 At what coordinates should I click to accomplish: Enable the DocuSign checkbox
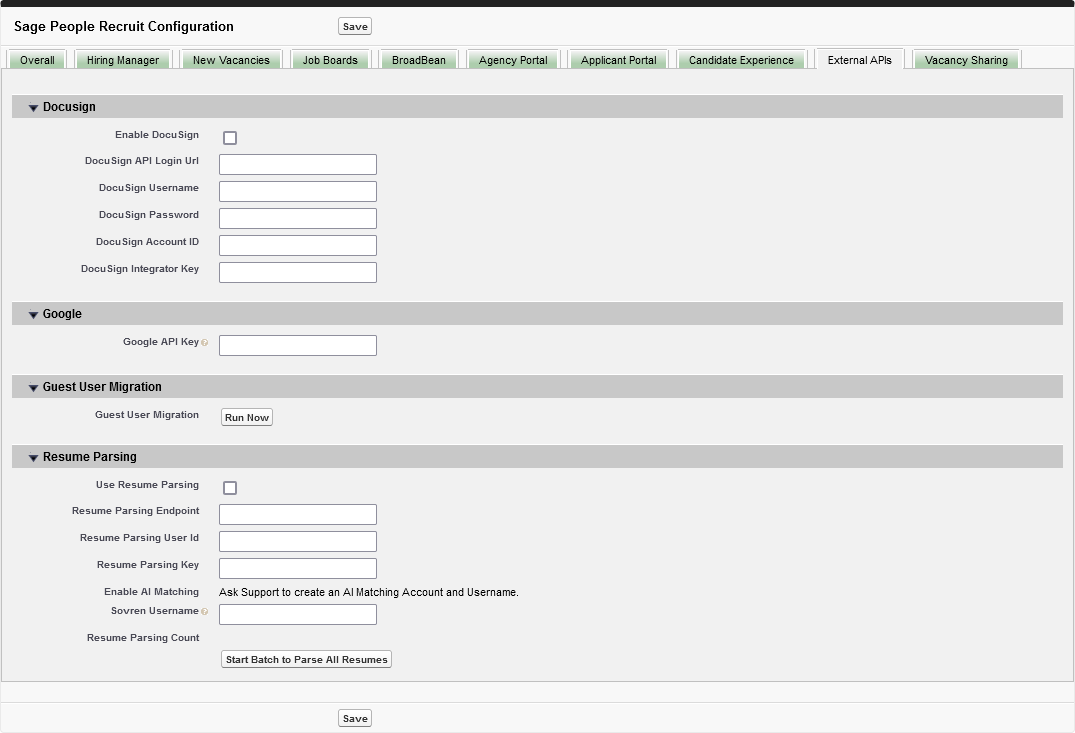[x=230, y=138]
